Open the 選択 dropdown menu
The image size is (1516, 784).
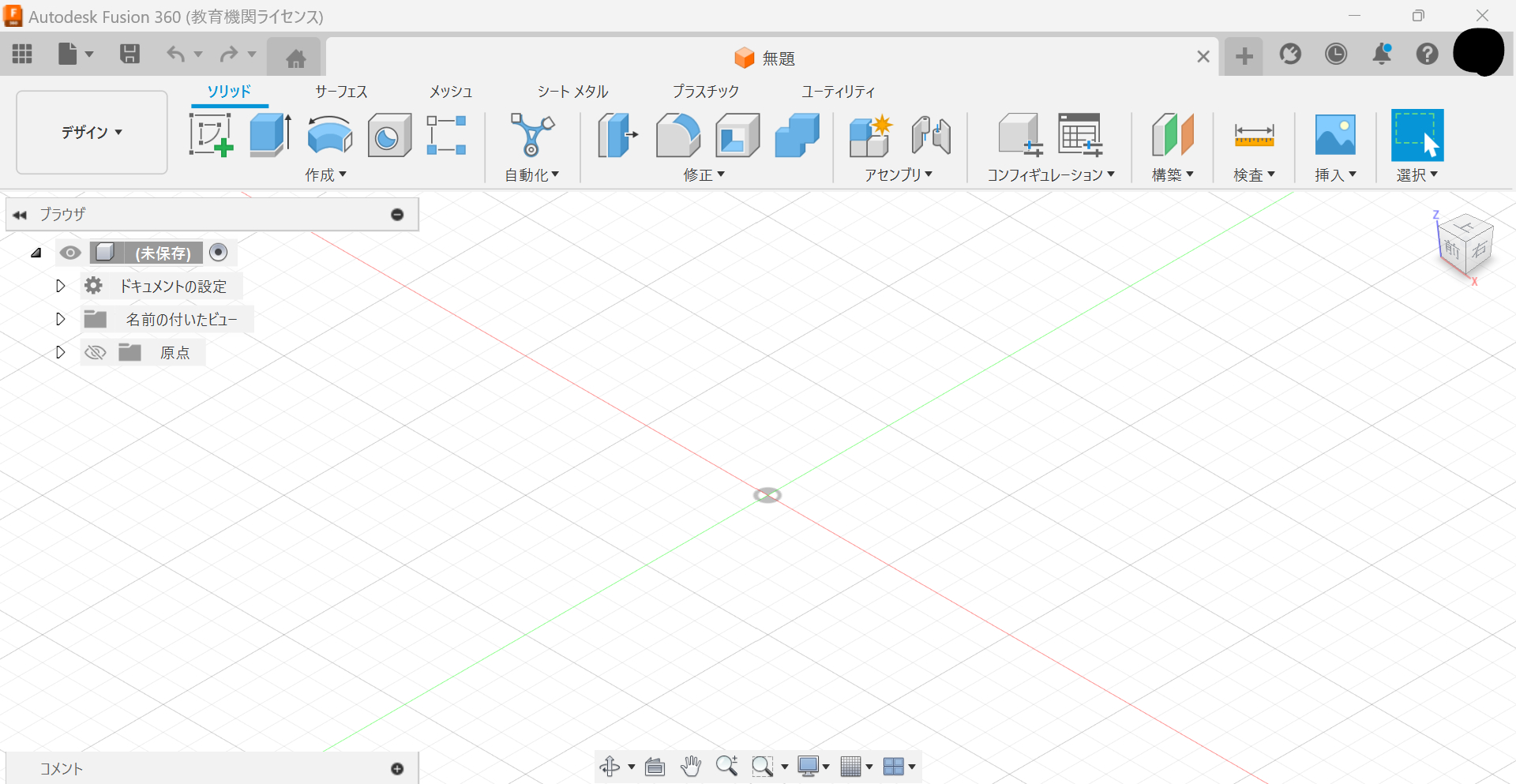pyautogui.click(x=1417, y=174)
